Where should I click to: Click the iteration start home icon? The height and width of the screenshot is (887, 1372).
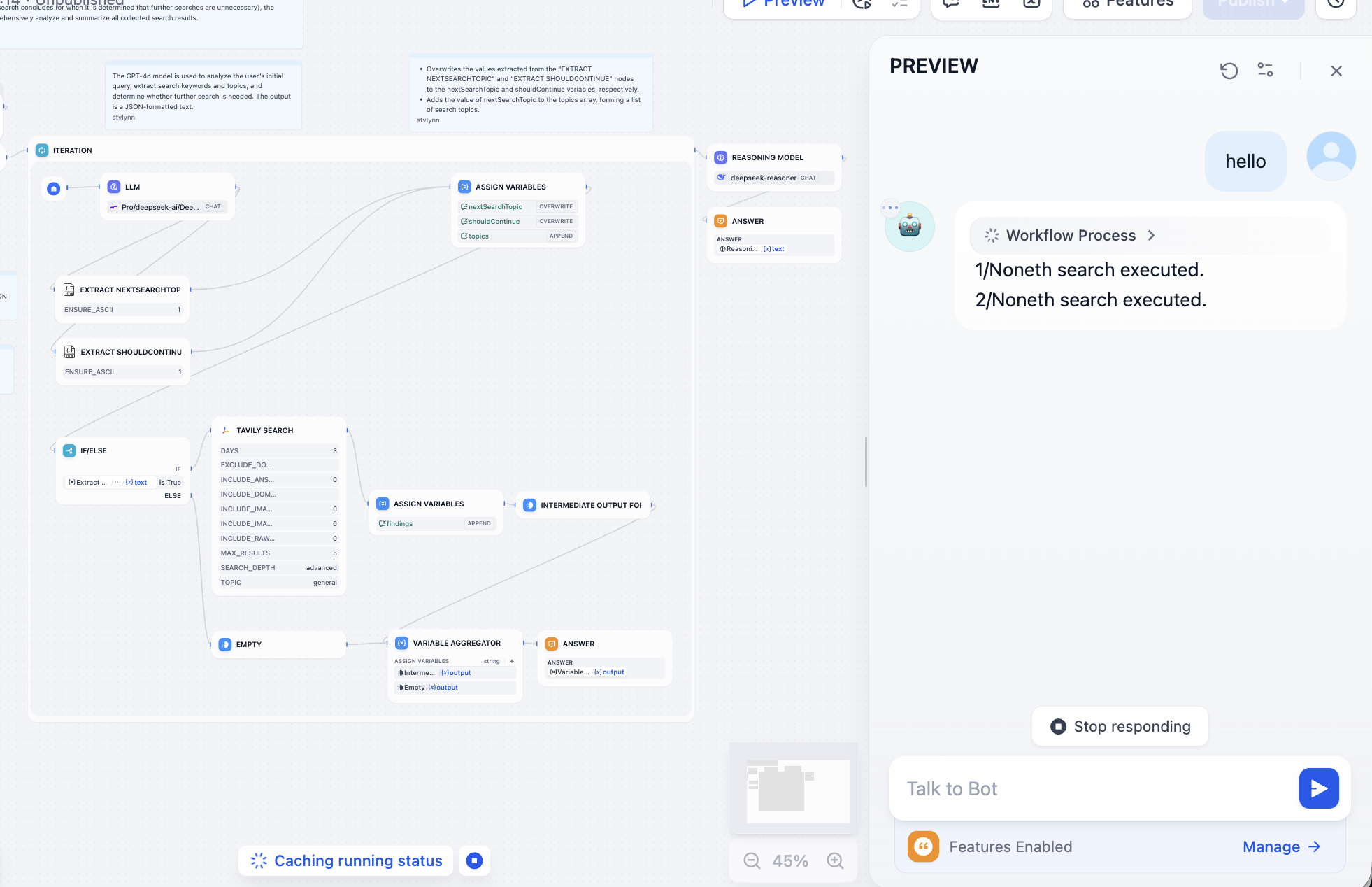click(54, 188)
